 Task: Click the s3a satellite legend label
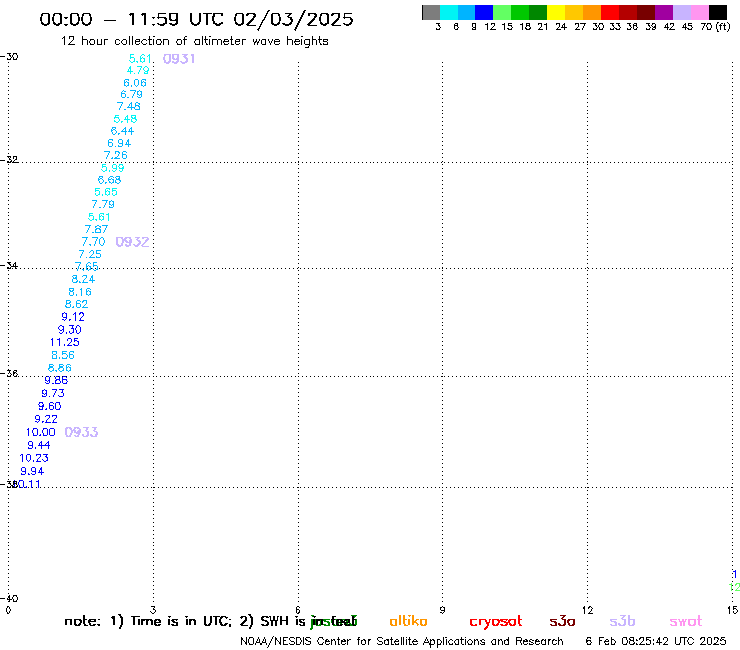click(x=562, y=621)
